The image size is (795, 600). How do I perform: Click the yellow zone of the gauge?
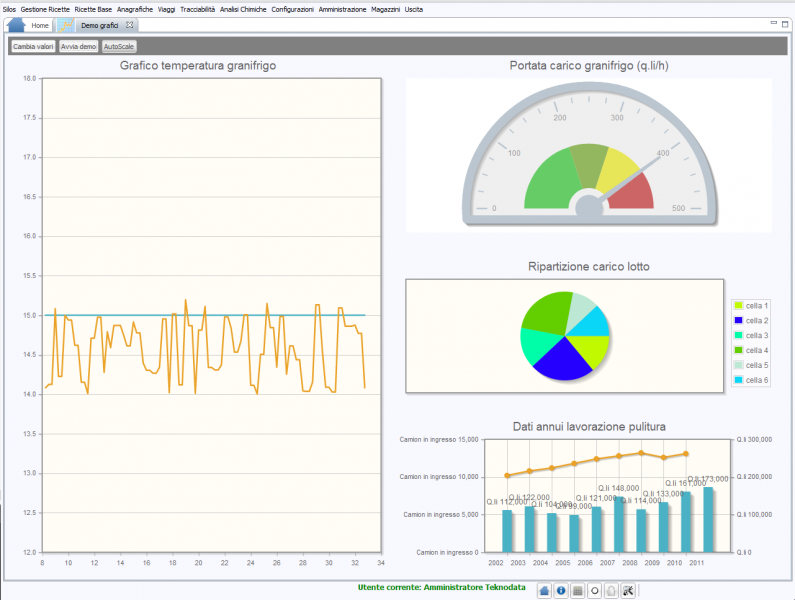(x=618, y=170)
